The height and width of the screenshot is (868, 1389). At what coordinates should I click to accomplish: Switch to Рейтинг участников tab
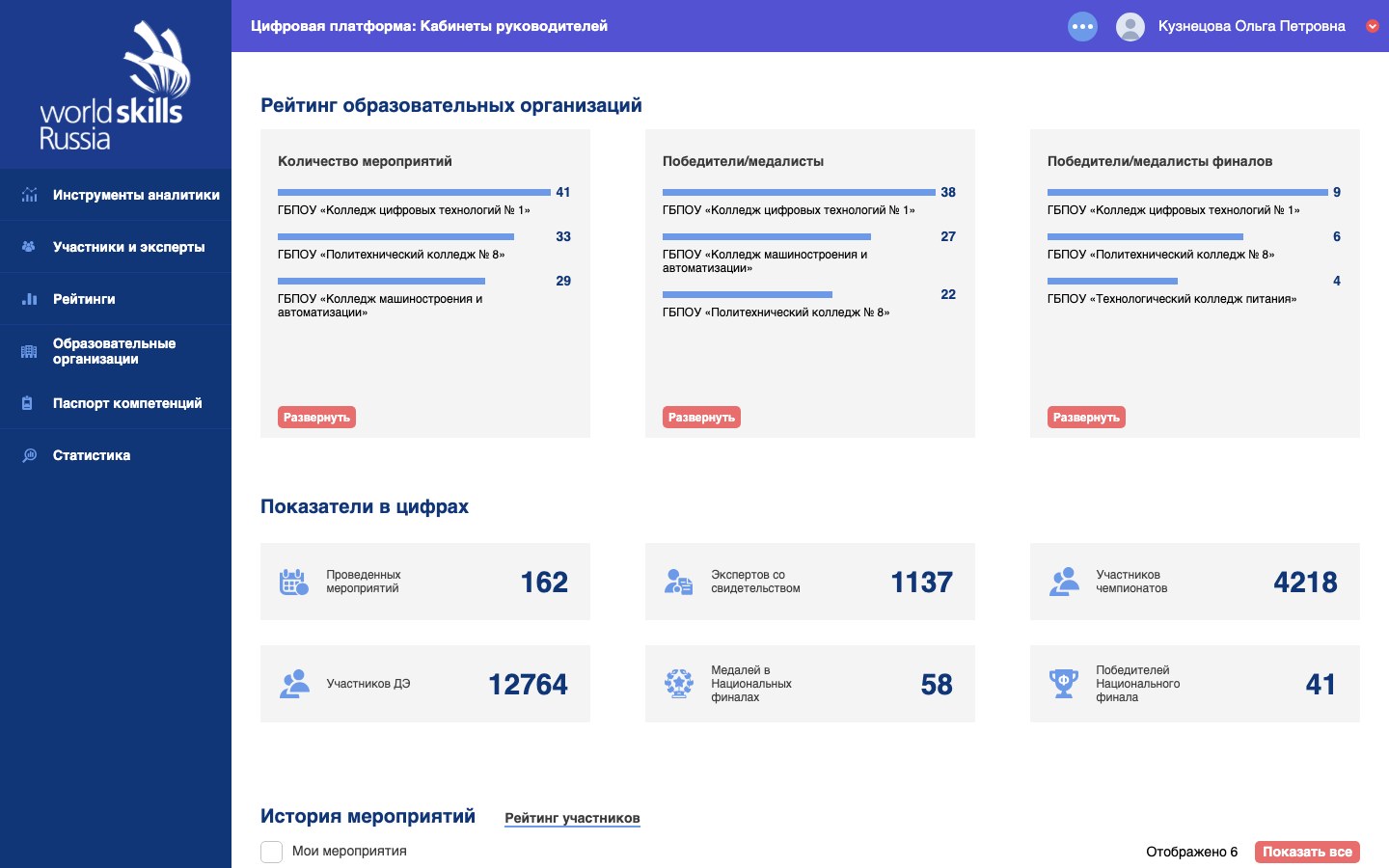pos(572,818)
